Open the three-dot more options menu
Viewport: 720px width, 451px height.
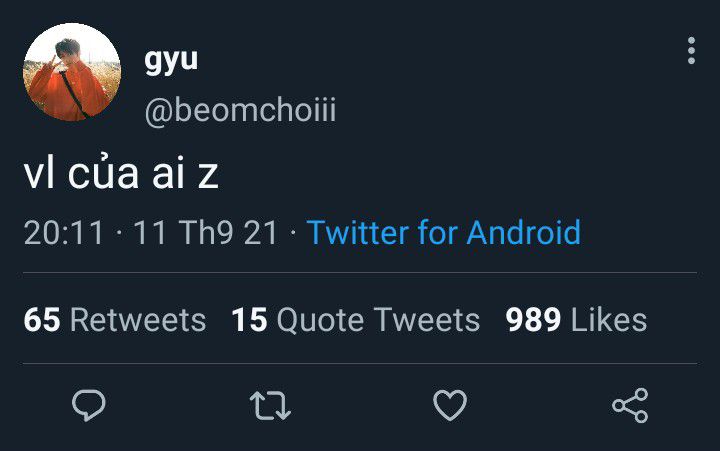point(691,51)
